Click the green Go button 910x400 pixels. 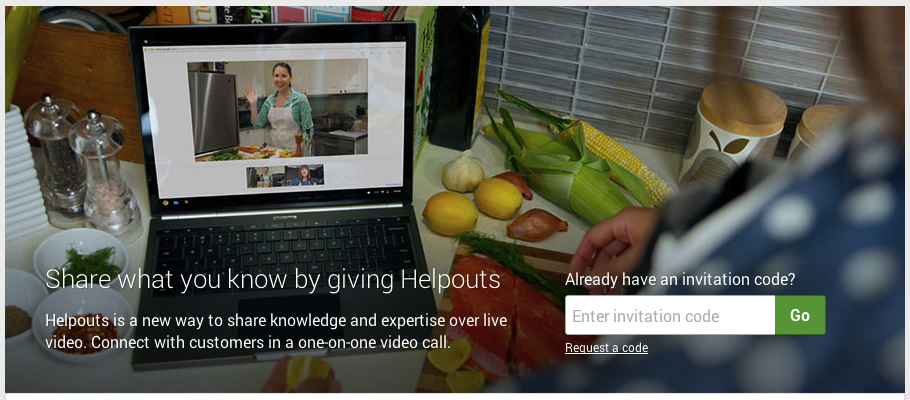[x=800, y=315]
